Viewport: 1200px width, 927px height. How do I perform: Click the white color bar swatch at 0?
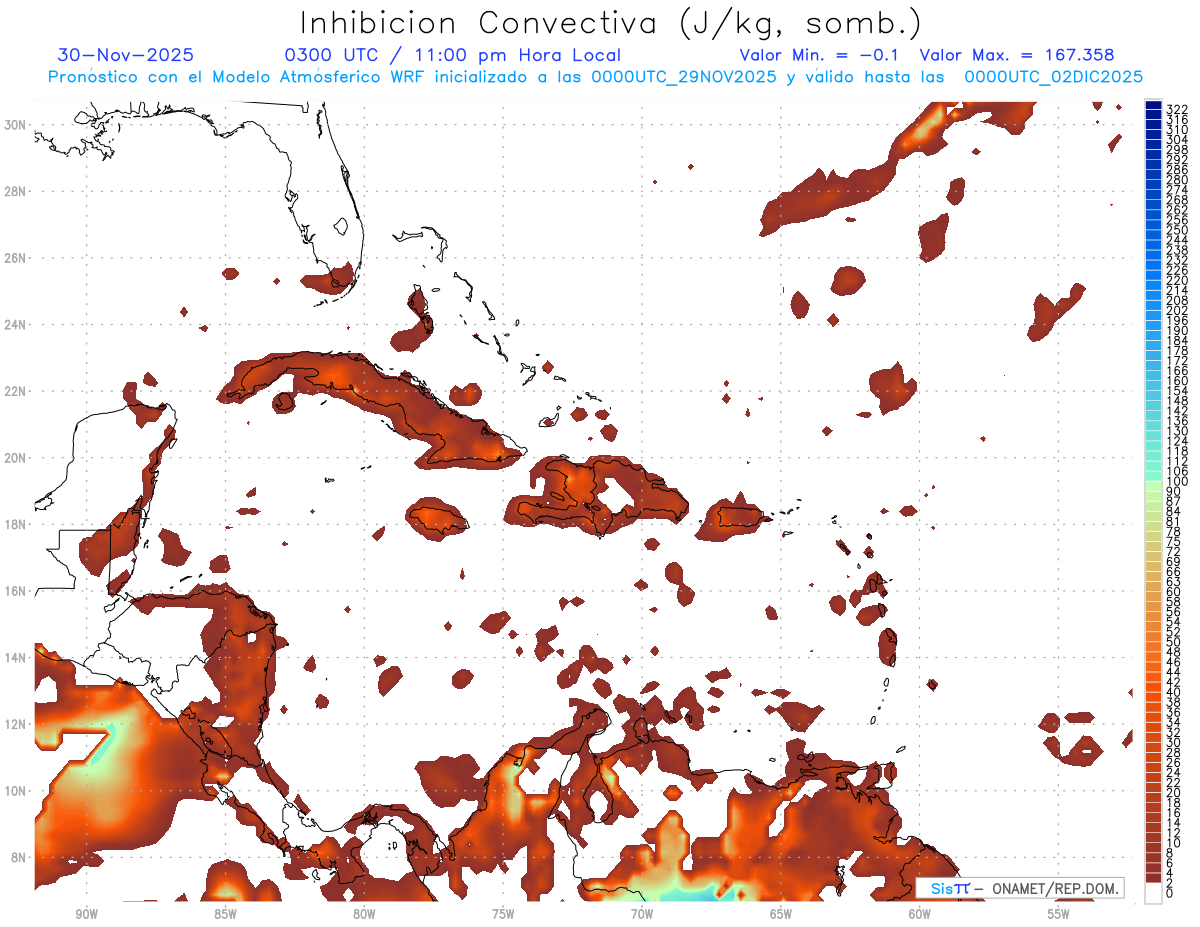1153,891
